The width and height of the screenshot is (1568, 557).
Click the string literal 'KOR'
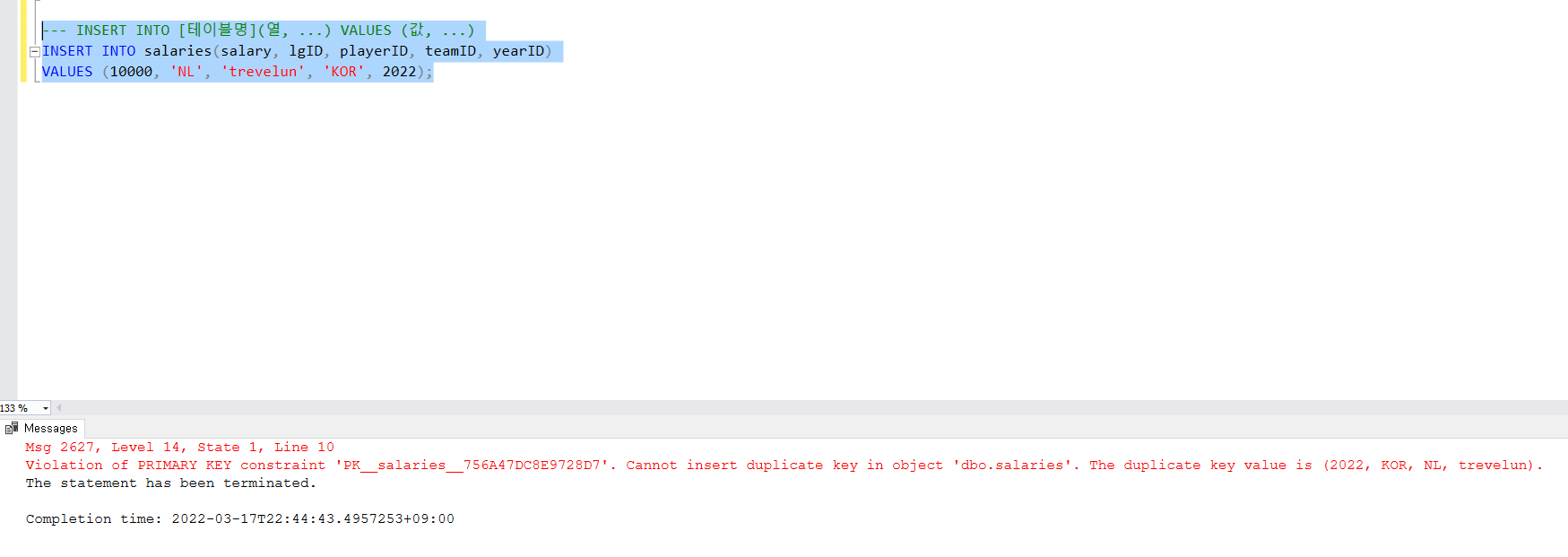click(344, 72)
